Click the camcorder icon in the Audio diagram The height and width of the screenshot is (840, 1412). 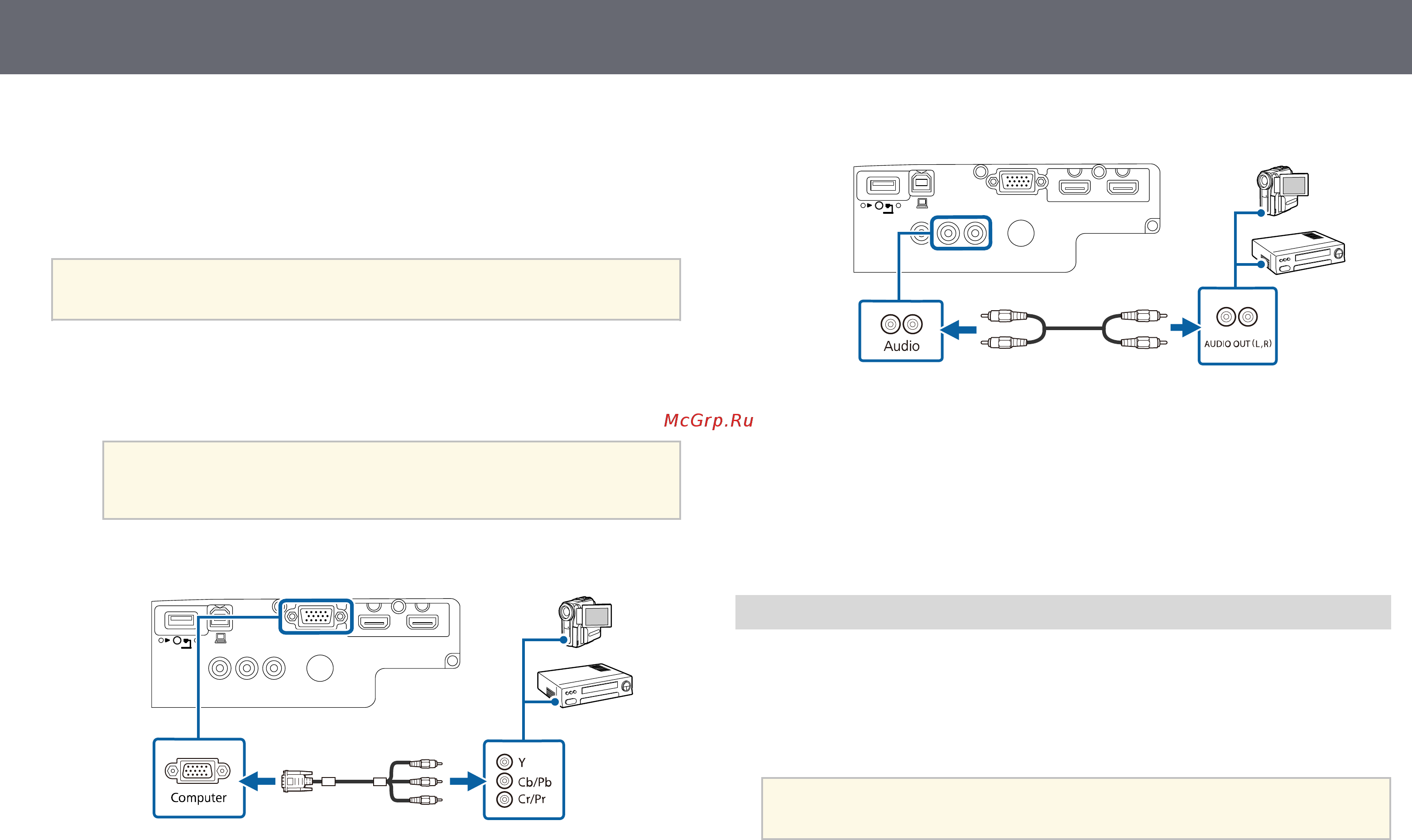tap(1282, 191)
